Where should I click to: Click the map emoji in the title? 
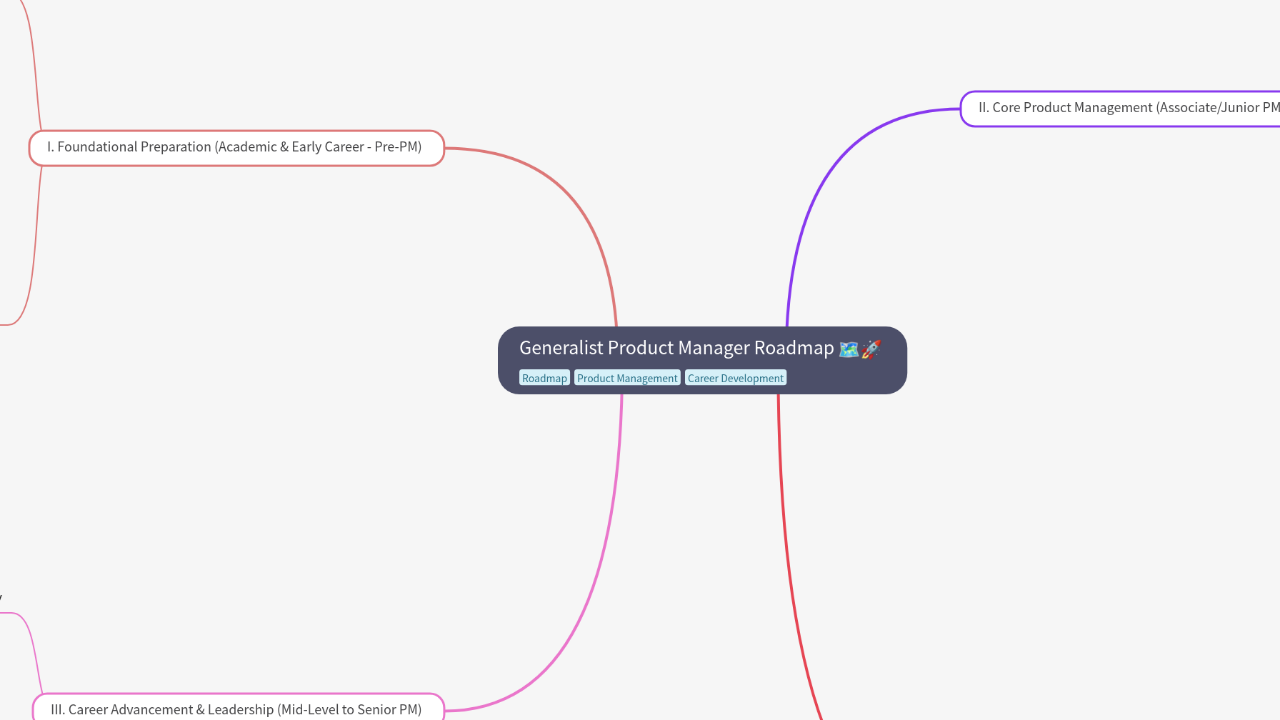[848, 349]
